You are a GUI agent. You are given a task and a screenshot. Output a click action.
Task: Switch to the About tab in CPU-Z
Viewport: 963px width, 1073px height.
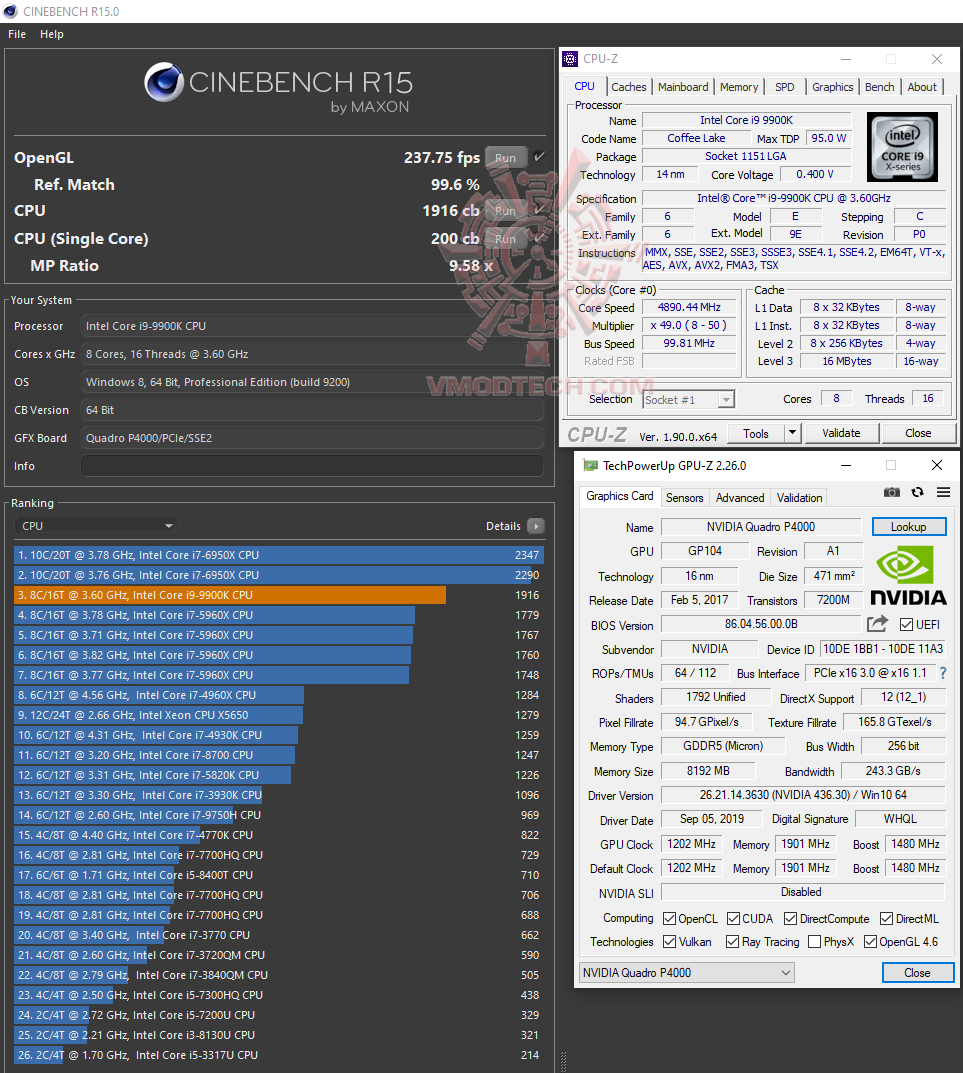[x=922, y=87]
